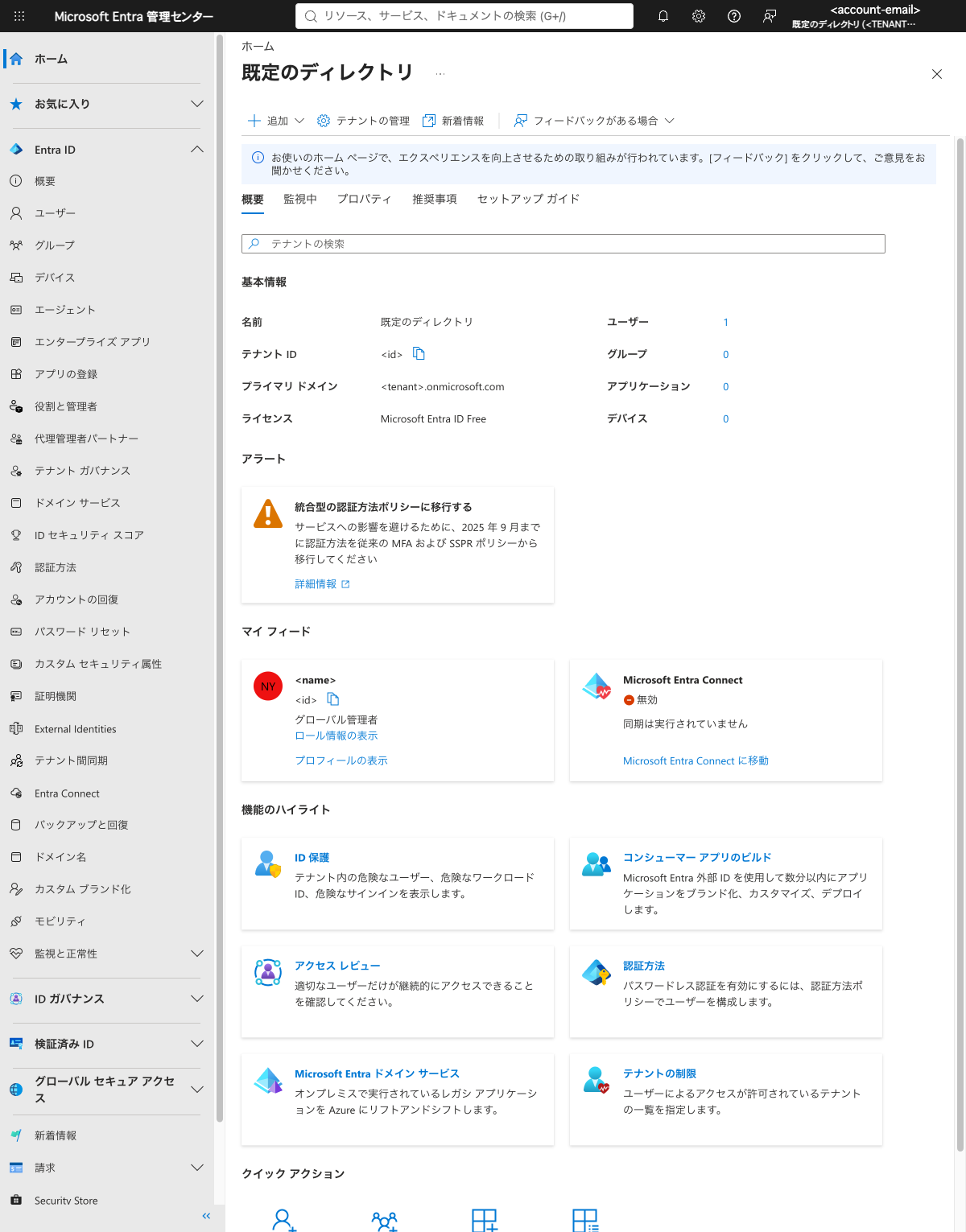Image resolution: width=966 pixels, height=1232 pixels.
Task: Open the プロフィールの表示 link
Action: (341, 760)
